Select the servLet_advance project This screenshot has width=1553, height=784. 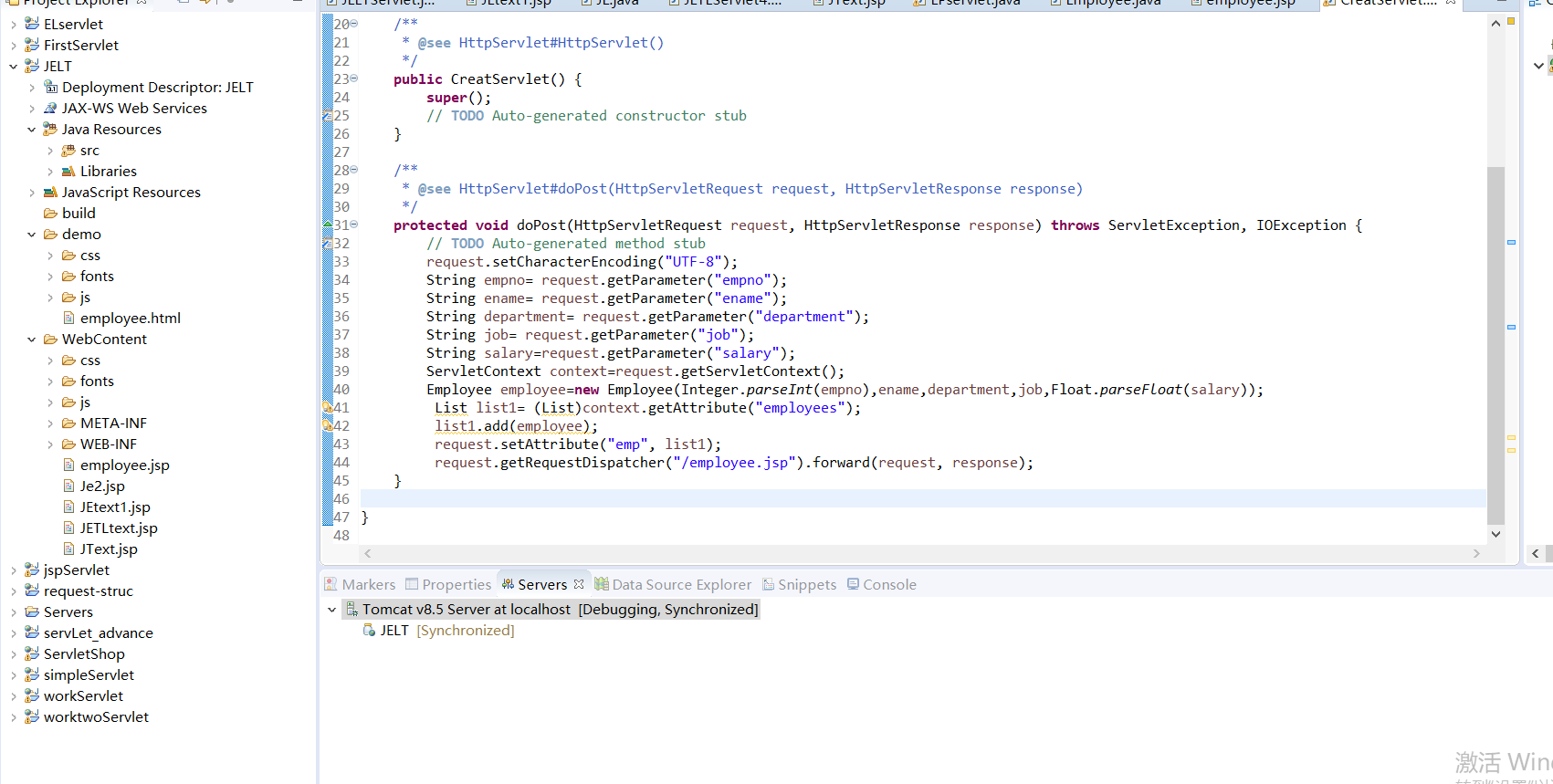click(x=99, y=632)
